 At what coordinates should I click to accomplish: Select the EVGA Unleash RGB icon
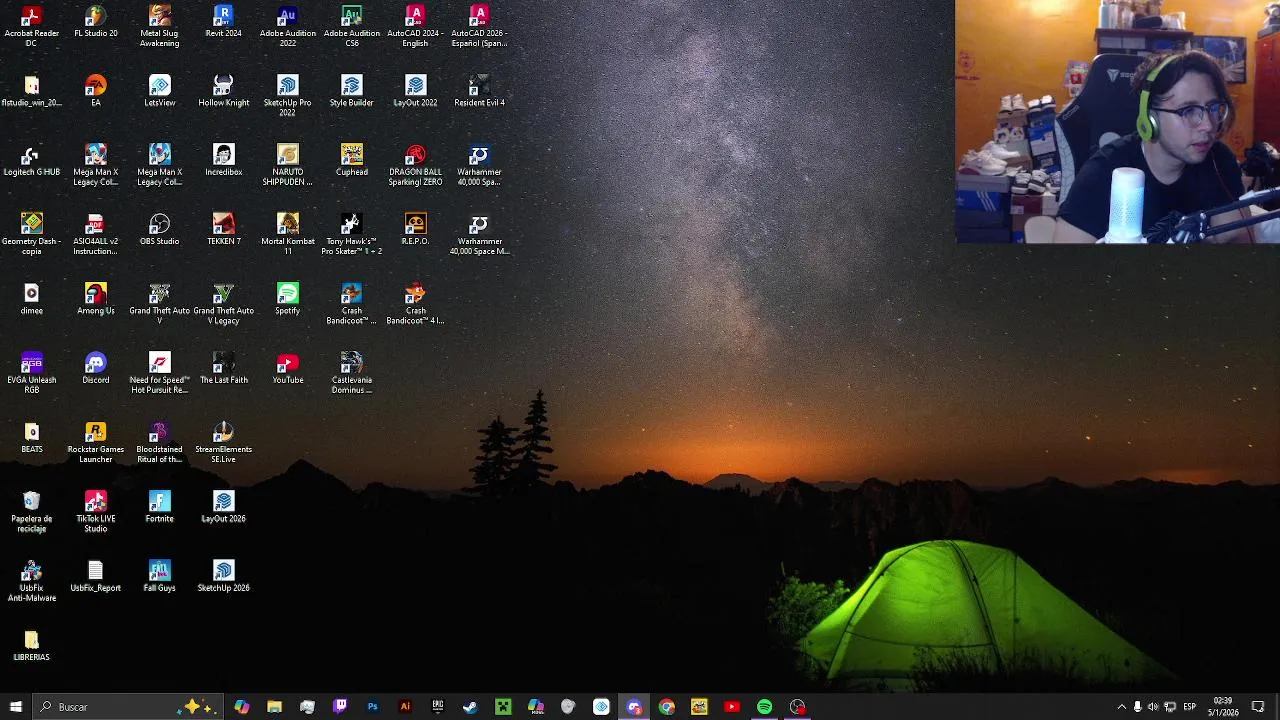tap(31, 374)
